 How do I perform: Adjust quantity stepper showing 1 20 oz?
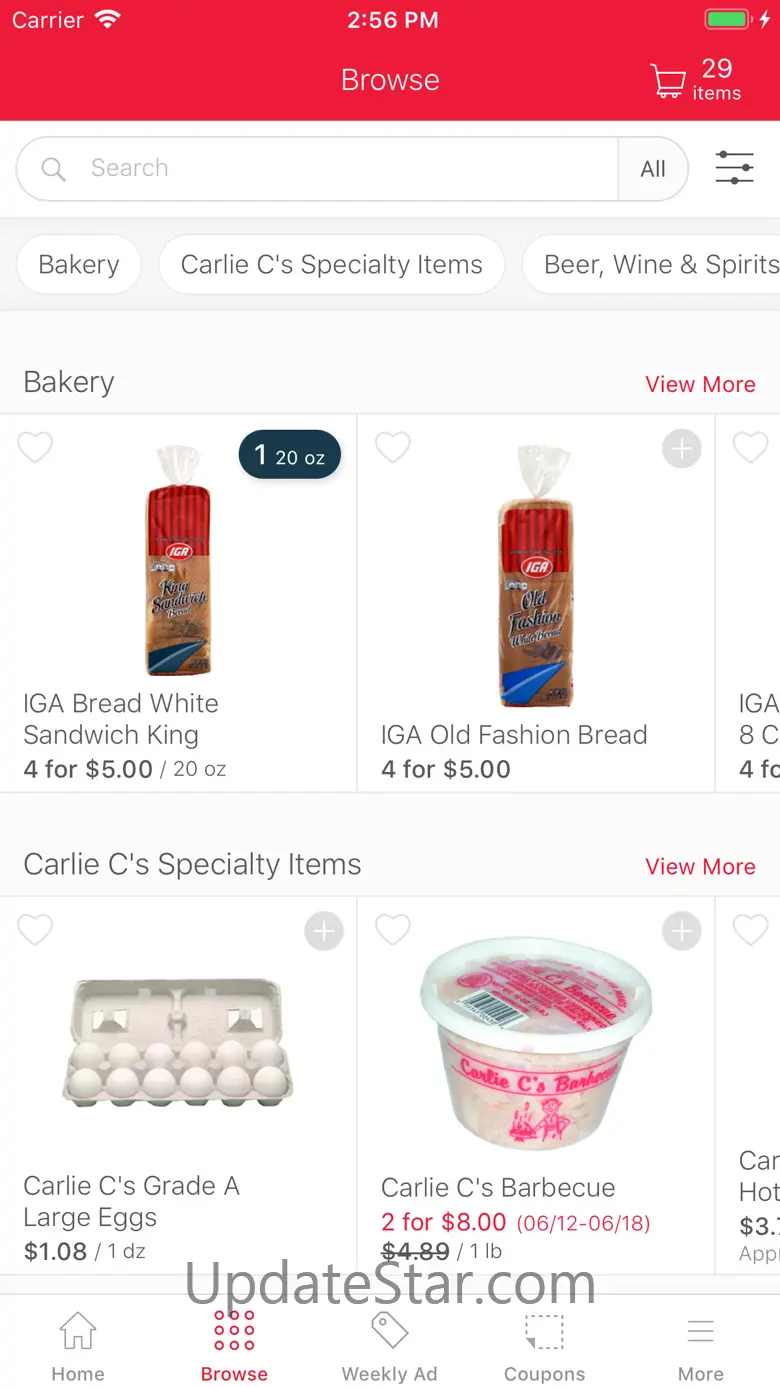pos(290,456)
